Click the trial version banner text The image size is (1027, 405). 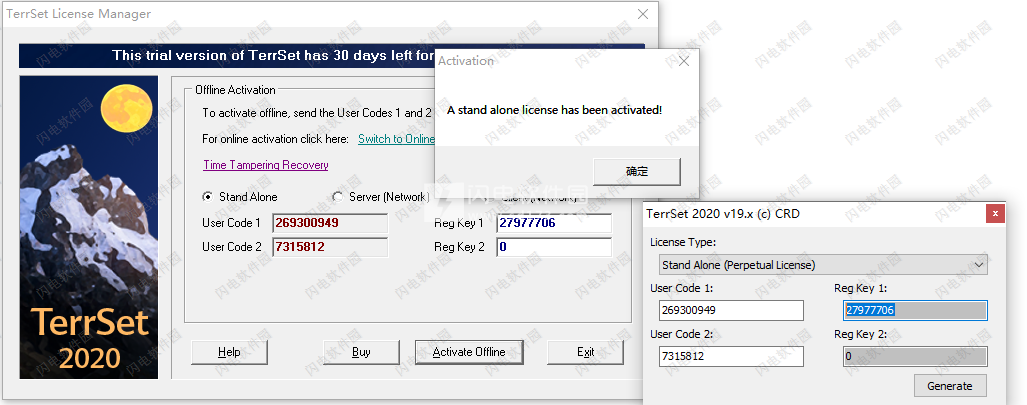[273, 56]
